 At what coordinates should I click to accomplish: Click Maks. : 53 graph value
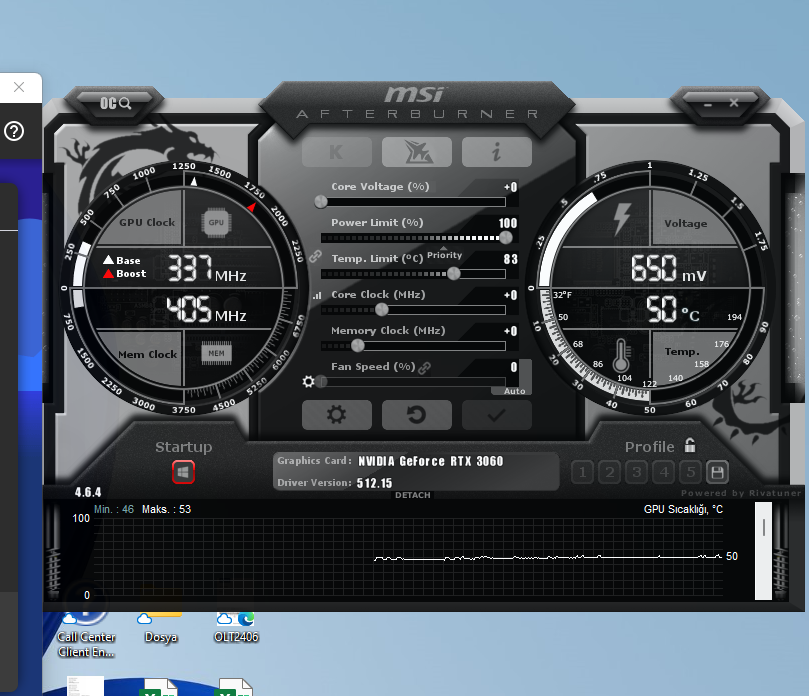pos(166,509)
